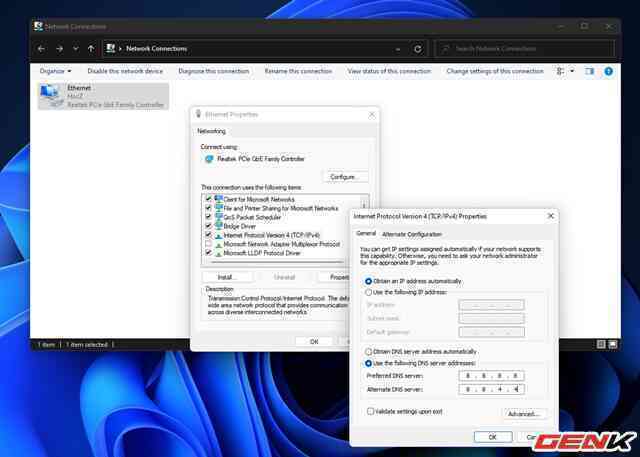Switch to details view in status bar
The image size is (640, 457).
[x=601, y=344]
